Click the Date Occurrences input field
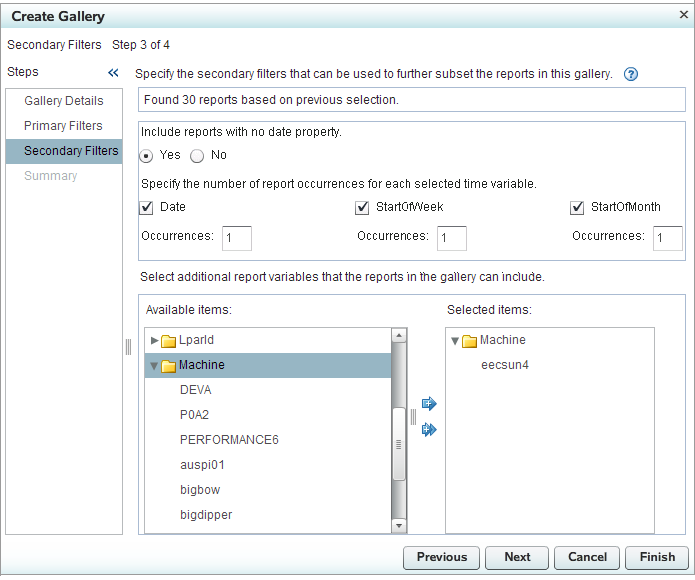Image resolution: width=695 pixels, height=580 pixels. [x=237, y=238]
